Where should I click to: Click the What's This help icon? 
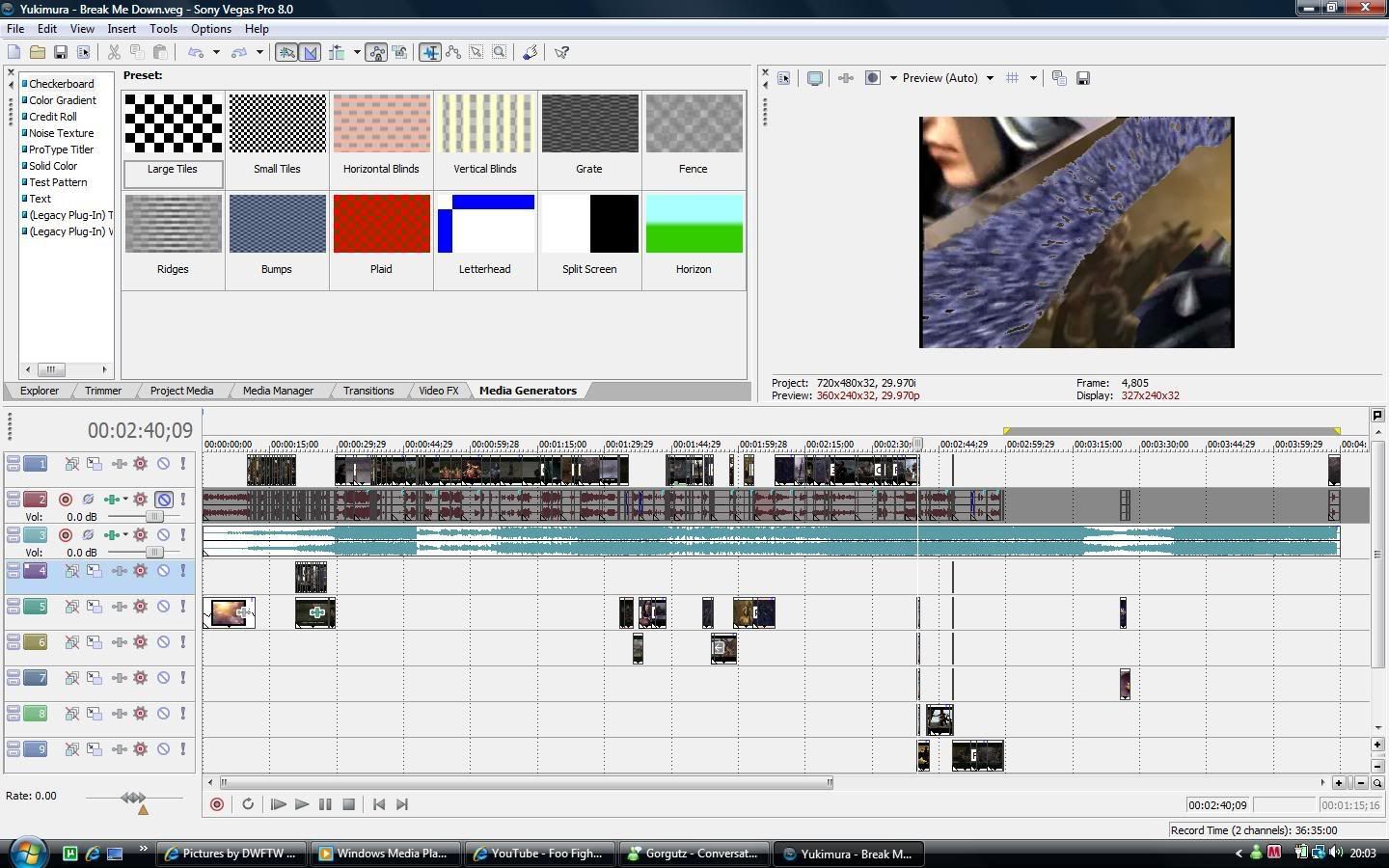[561, 52]
